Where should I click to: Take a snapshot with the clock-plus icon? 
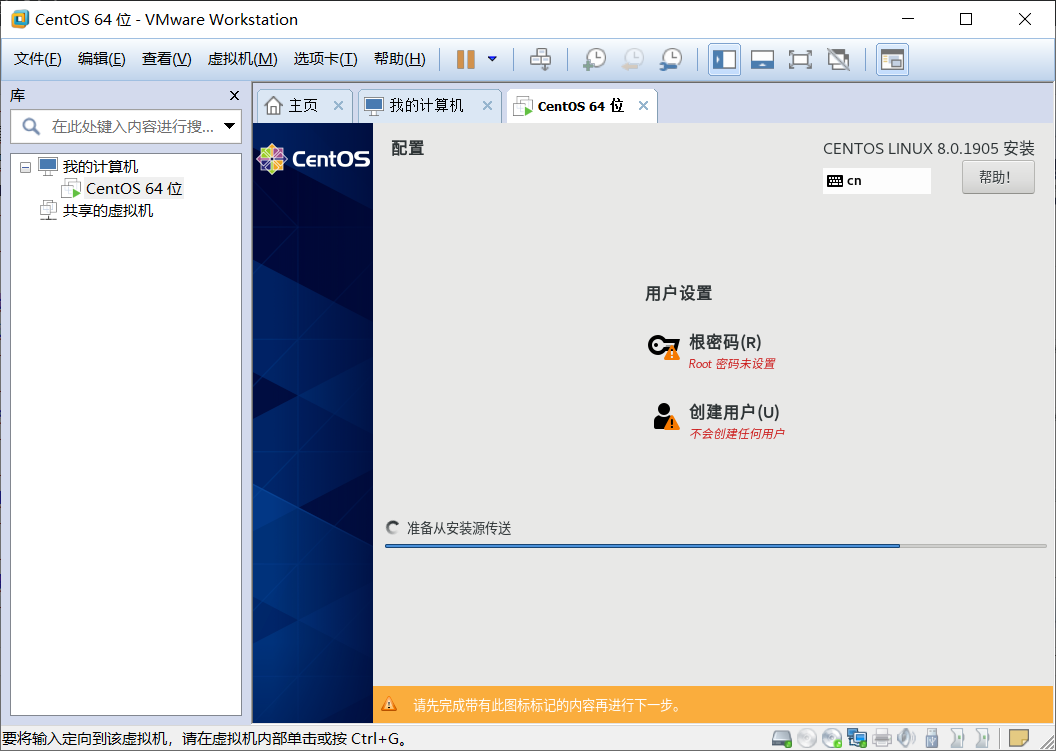pyautogui.click(x=594, y=59)
